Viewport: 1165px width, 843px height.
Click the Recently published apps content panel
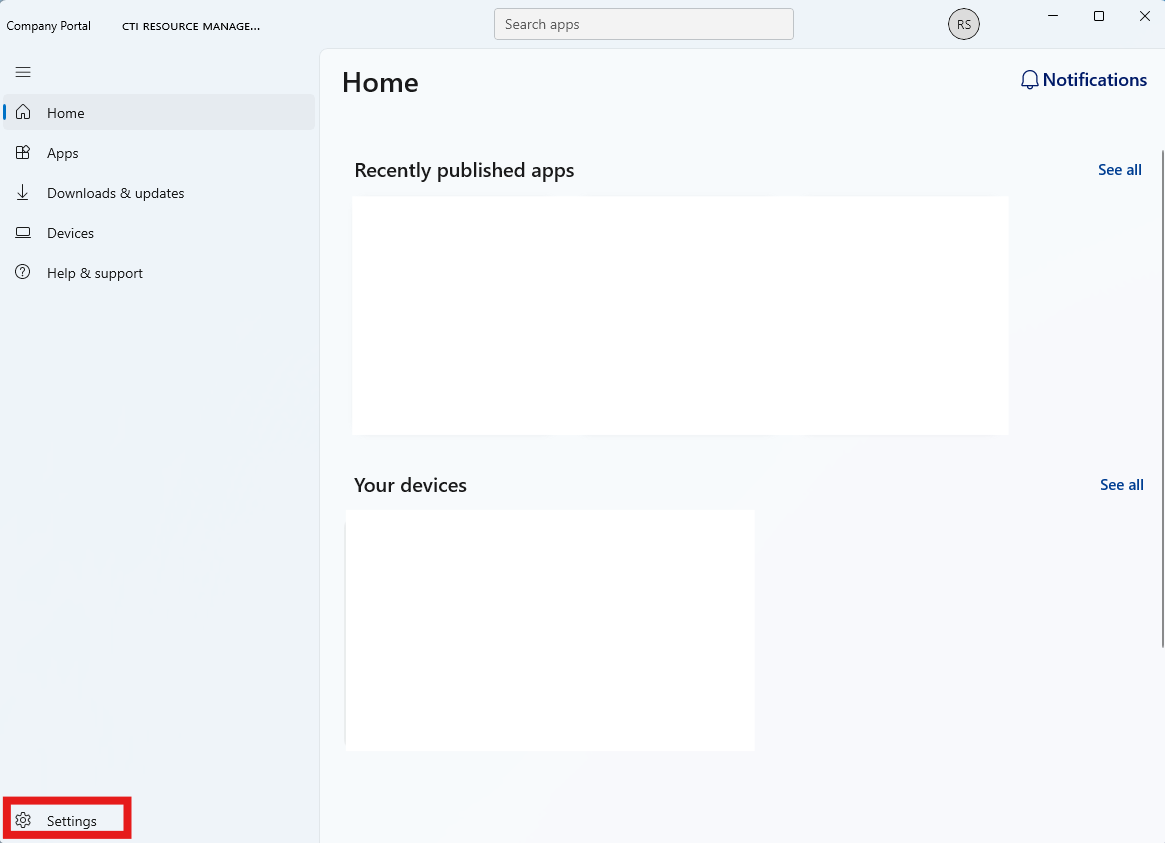click(x=680, y=315)
